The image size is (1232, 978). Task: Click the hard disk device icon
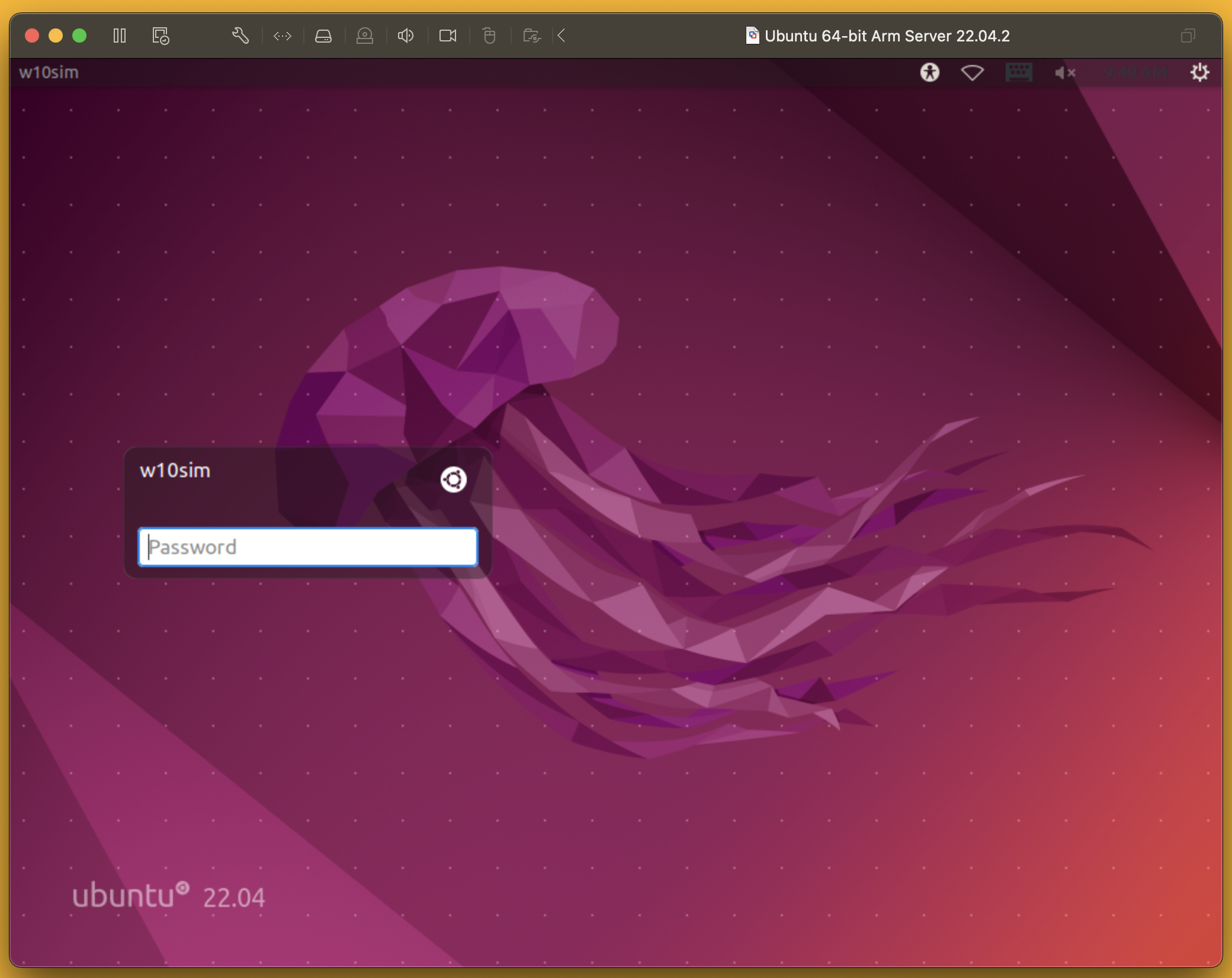click(x=323, y=36)
